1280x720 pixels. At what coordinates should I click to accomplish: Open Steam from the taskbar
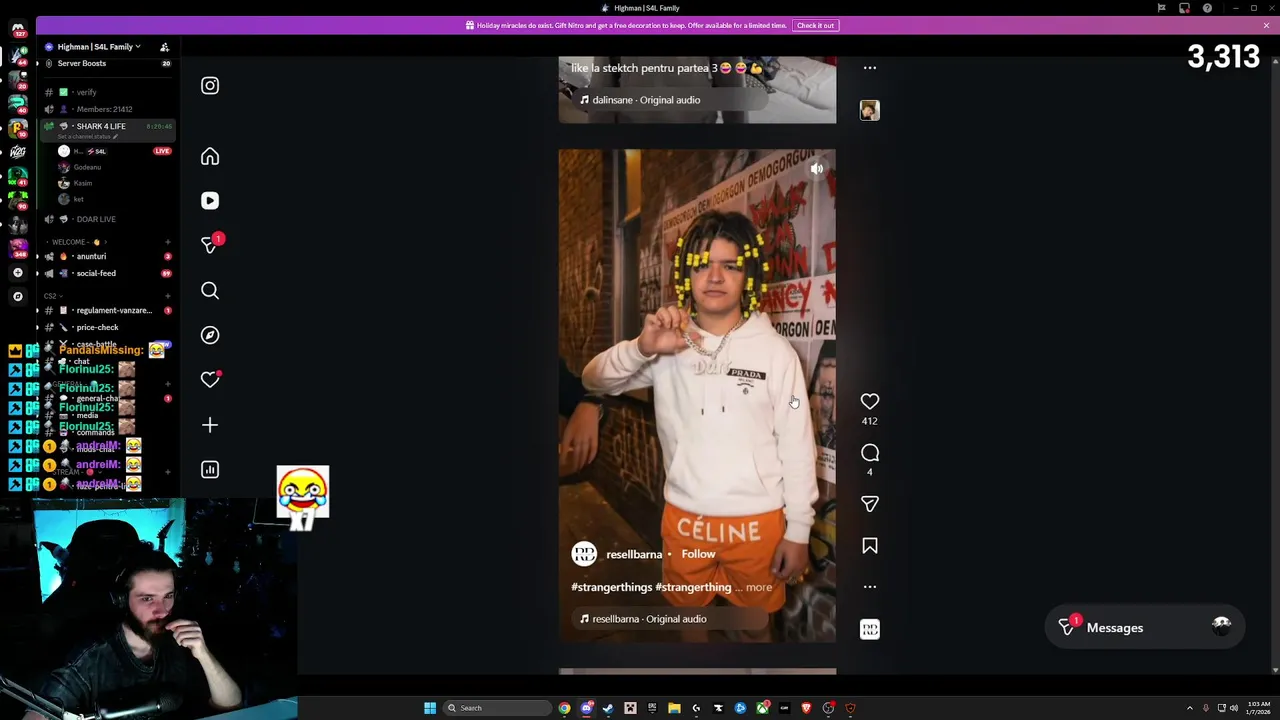pyautogui.click(x=608, y=708)
